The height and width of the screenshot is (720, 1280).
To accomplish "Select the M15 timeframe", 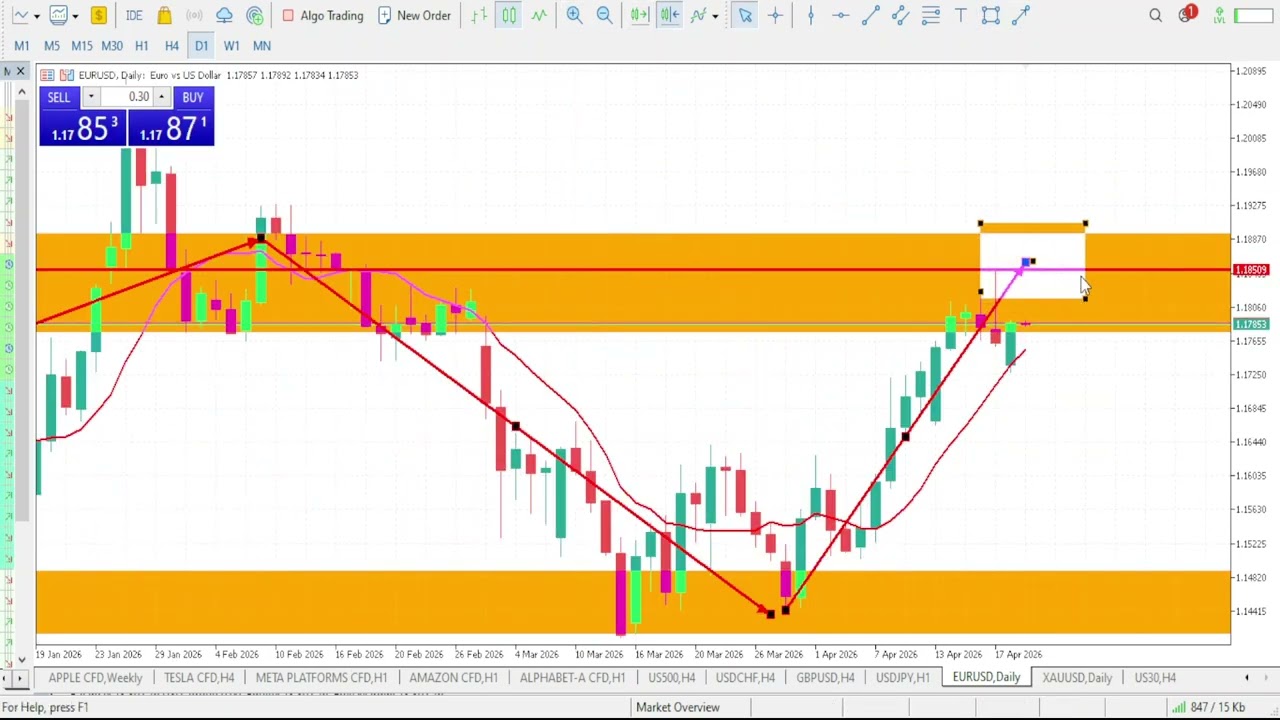I will click(x=81, y=45).
